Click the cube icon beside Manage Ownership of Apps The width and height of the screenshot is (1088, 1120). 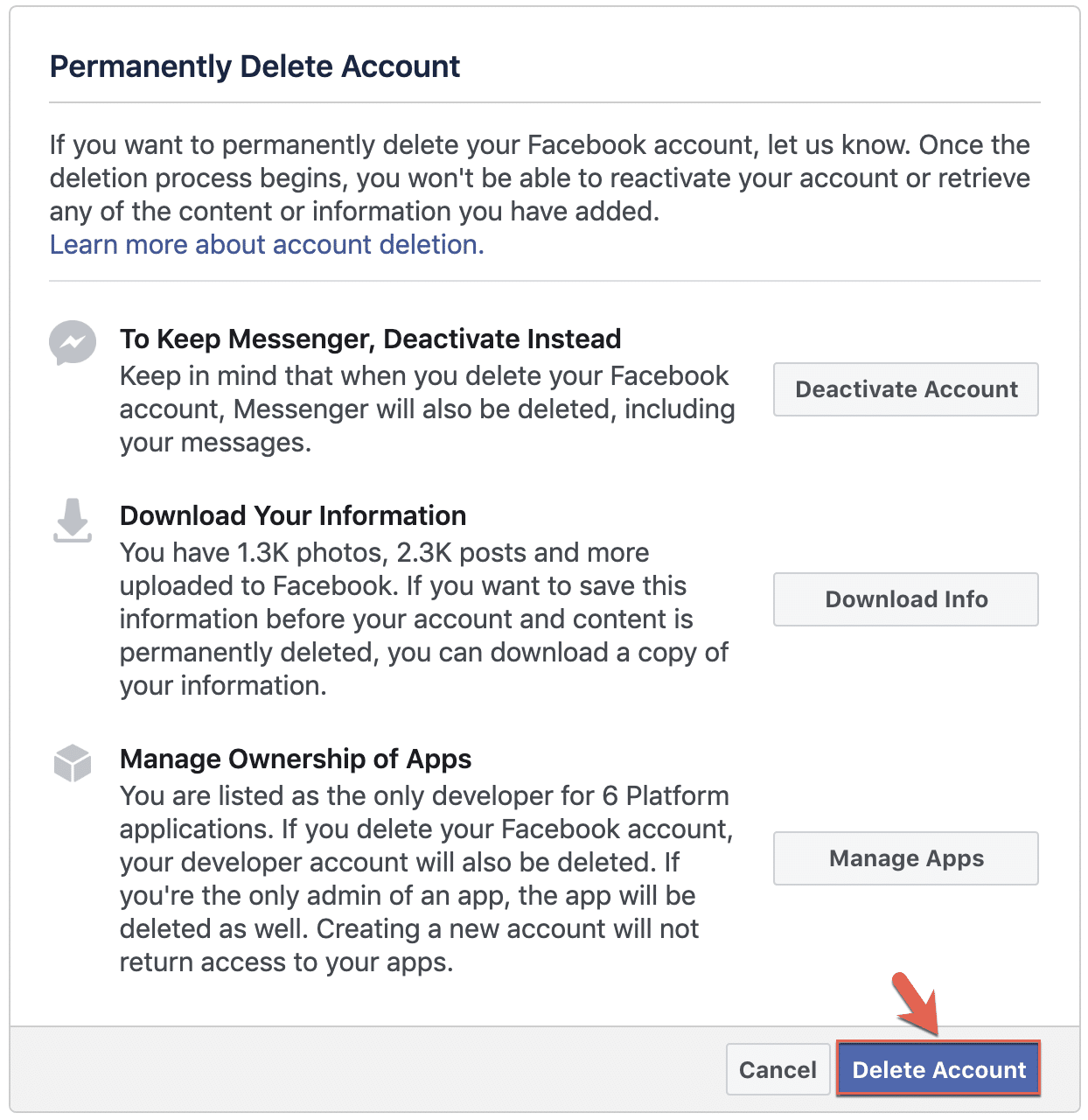[73, 763]
